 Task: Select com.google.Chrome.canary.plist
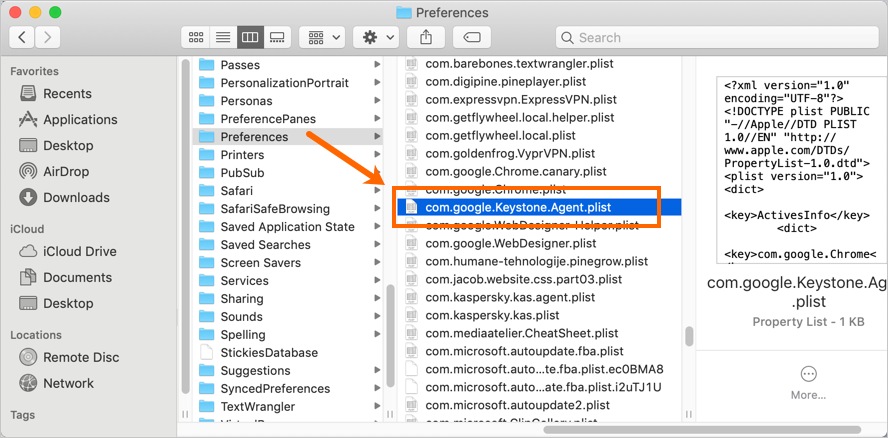pyautogui.click(x=539, y=171)
